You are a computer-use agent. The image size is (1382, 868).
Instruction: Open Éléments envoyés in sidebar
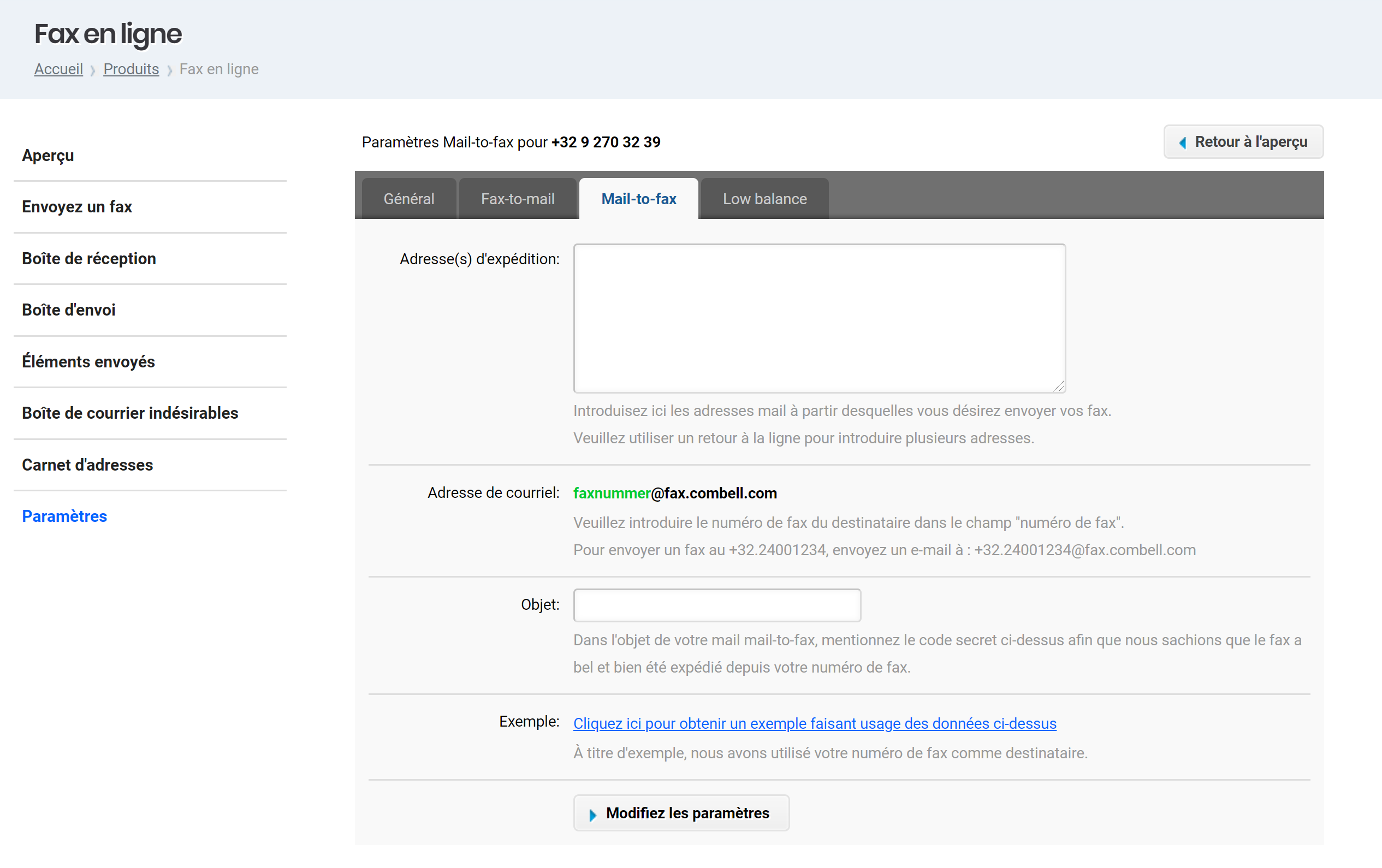point(88,362)
